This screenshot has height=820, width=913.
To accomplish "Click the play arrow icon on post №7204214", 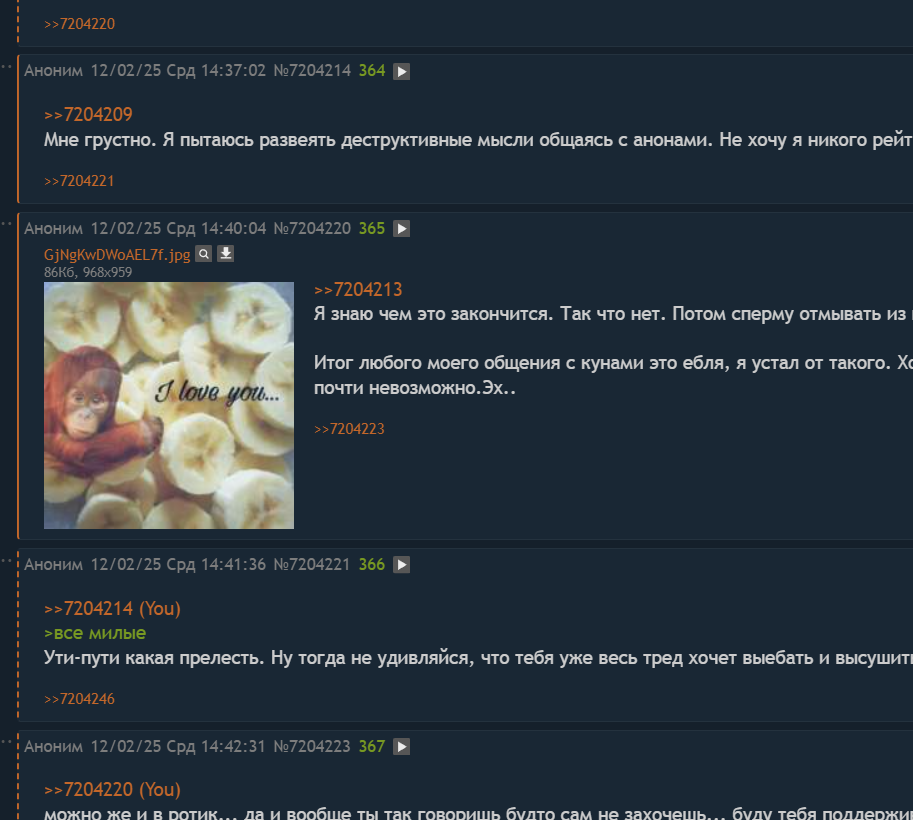I will click(x=401, y=71).
